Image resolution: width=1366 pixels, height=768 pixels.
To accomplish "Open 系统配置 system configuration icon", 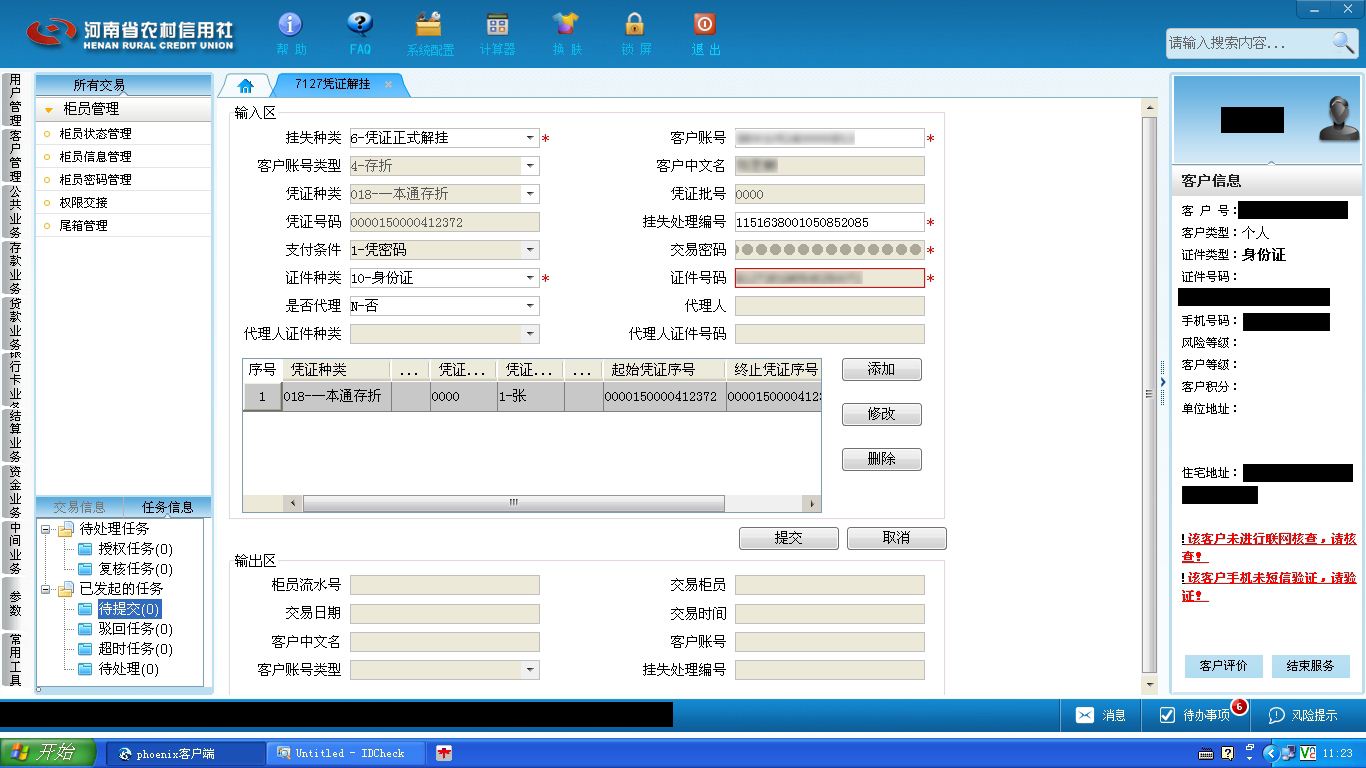I will point(429,24).
